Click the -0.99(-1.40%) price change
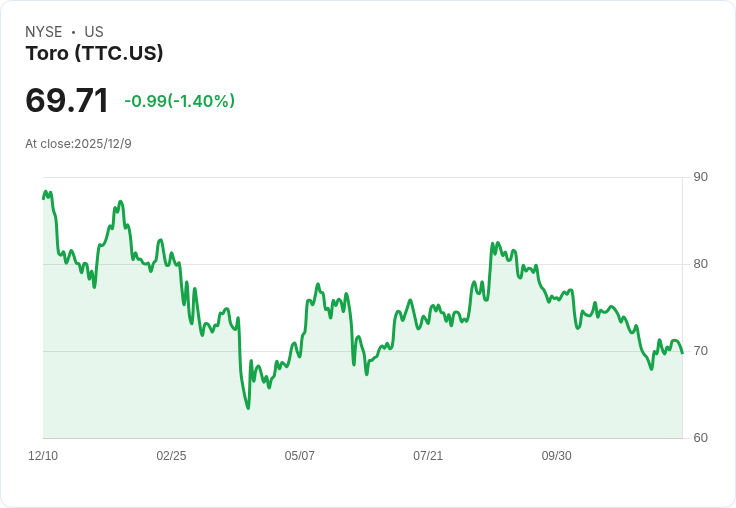Image resolution: width=736 pixels, height=508 pixels. tap(179, 101)
